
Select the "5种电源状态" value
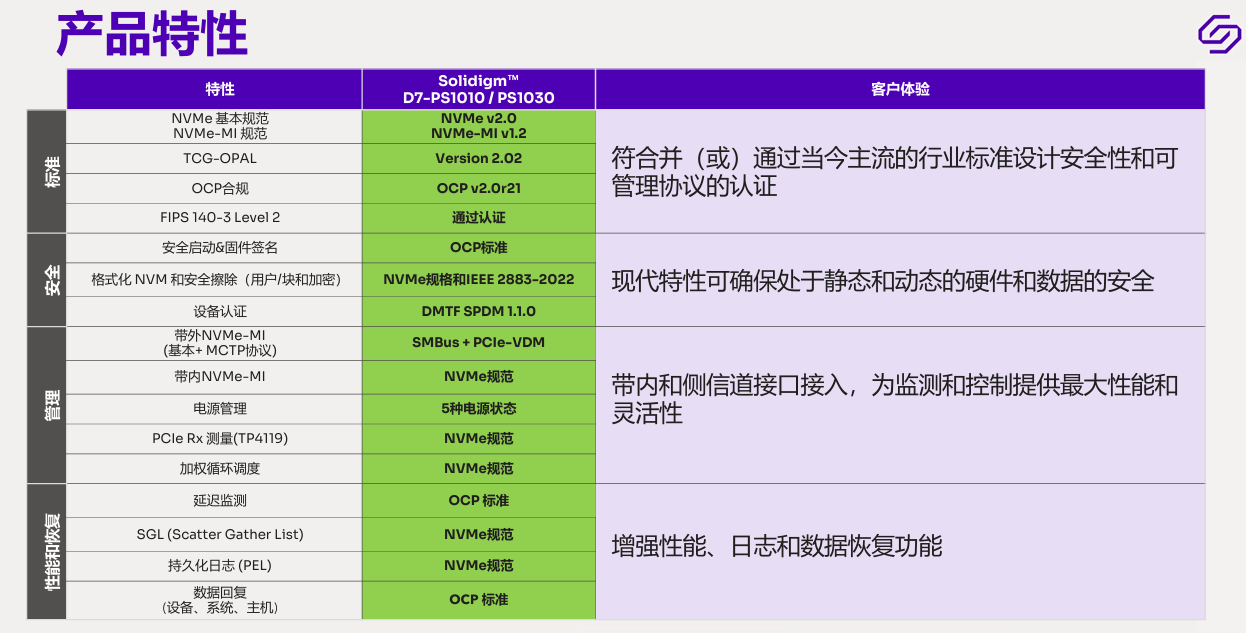tap(478, 409)
